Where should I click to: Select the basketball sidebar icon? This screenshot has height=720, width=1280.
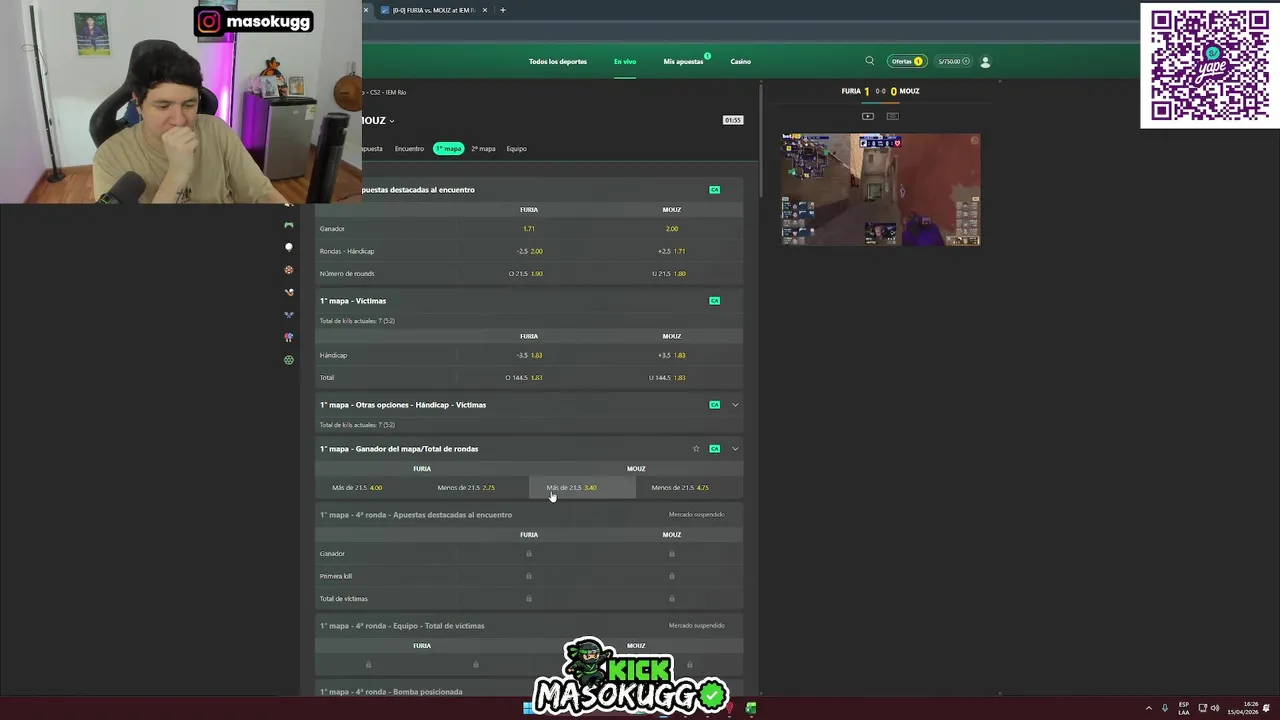click(x=289, y=270)
